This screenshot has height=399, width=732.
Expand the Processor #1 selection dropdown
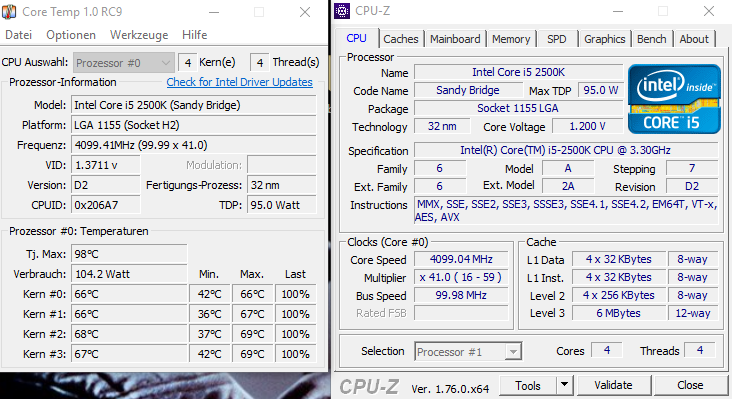[513, 351]
